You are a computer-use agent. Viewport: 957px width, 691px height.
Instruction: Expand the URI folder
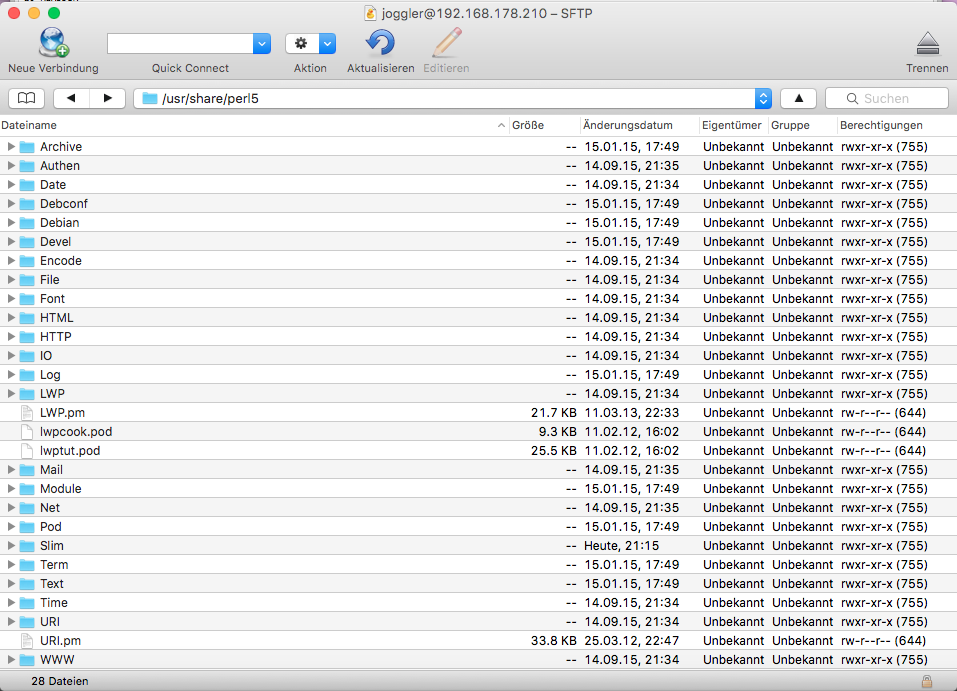[11, 621]
